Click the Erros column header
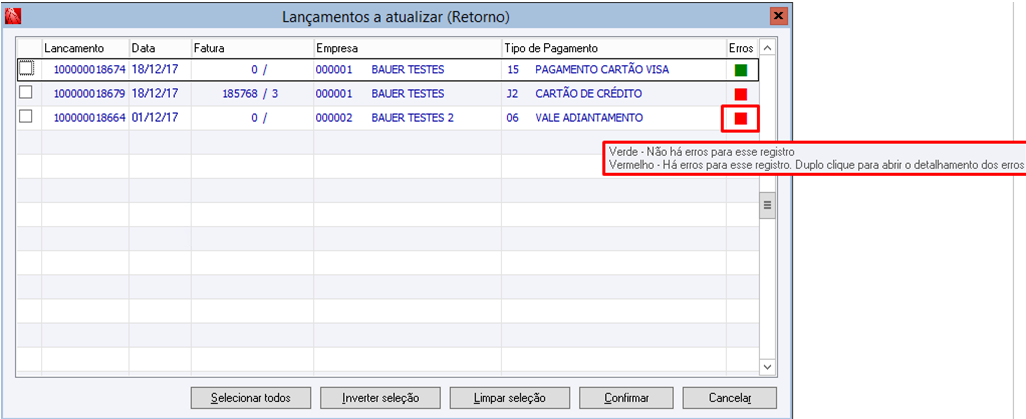The height and width of the screenshot is (419, 1026). [x=742, y=48]
